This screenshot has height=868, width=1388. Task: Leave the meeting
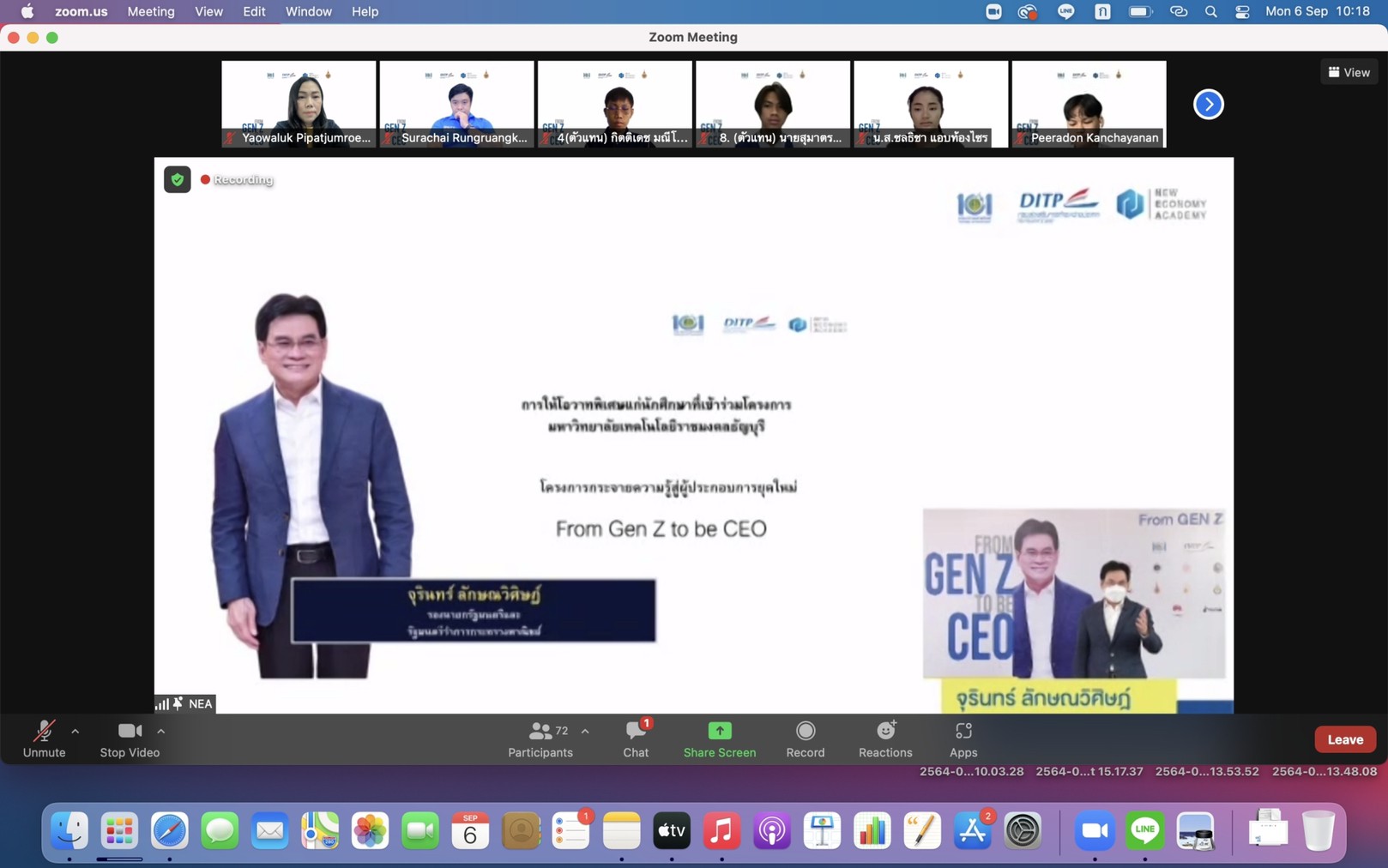1345,739
